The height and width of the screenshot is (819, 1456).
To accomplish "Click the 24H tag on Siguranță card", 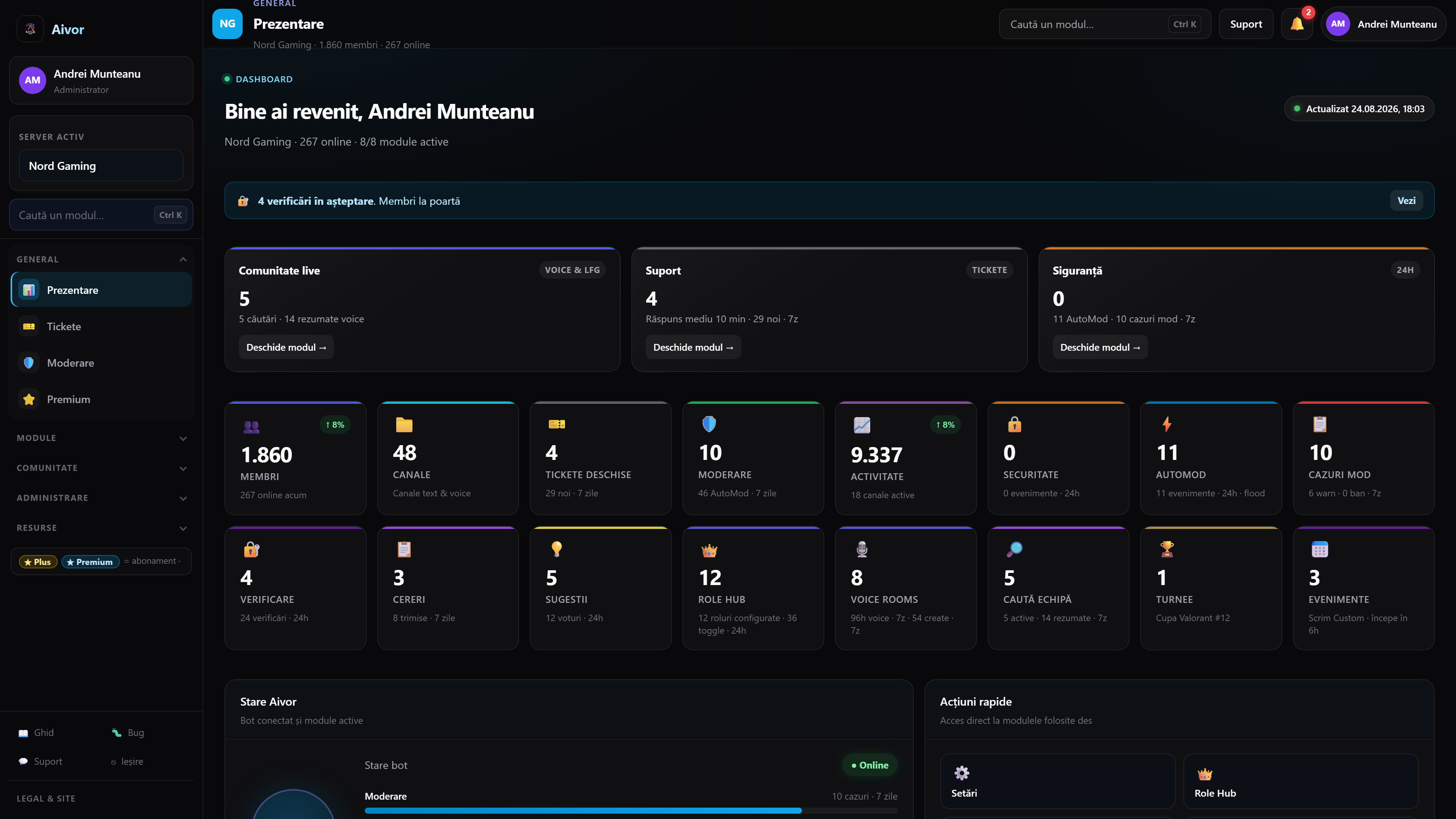I will 1405,270.
